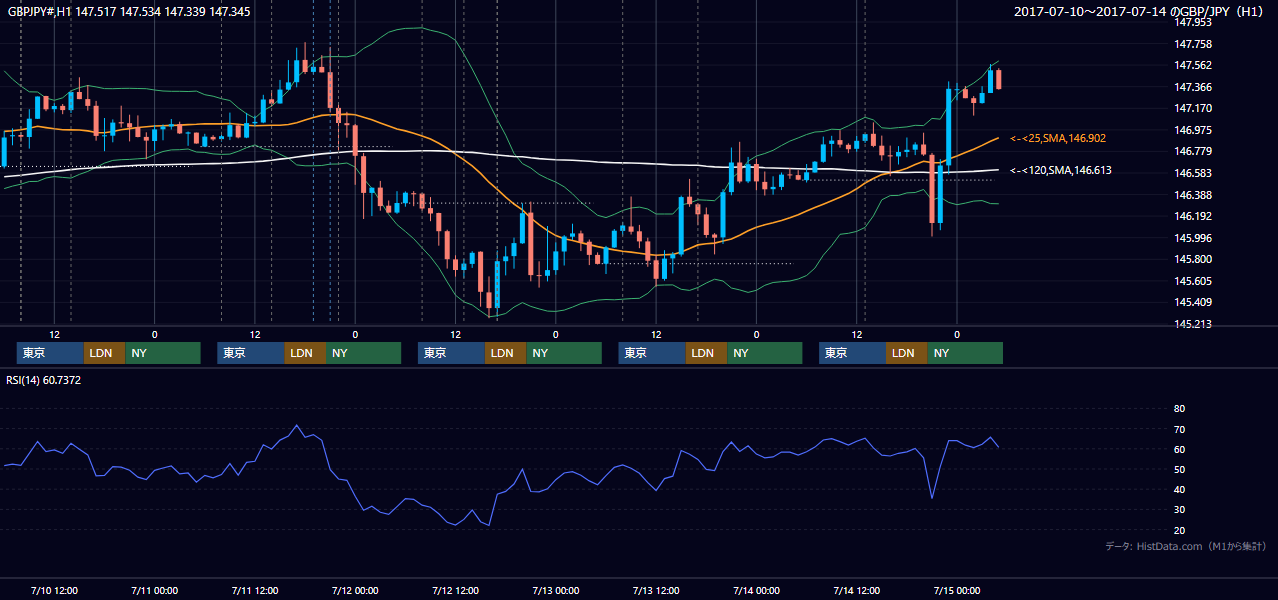Image resolution: width=1278 pixels, height=600 pixels.
Task: Click the NY session bar for 7/10
Action: pyautogui.click(x=163, y=353)
